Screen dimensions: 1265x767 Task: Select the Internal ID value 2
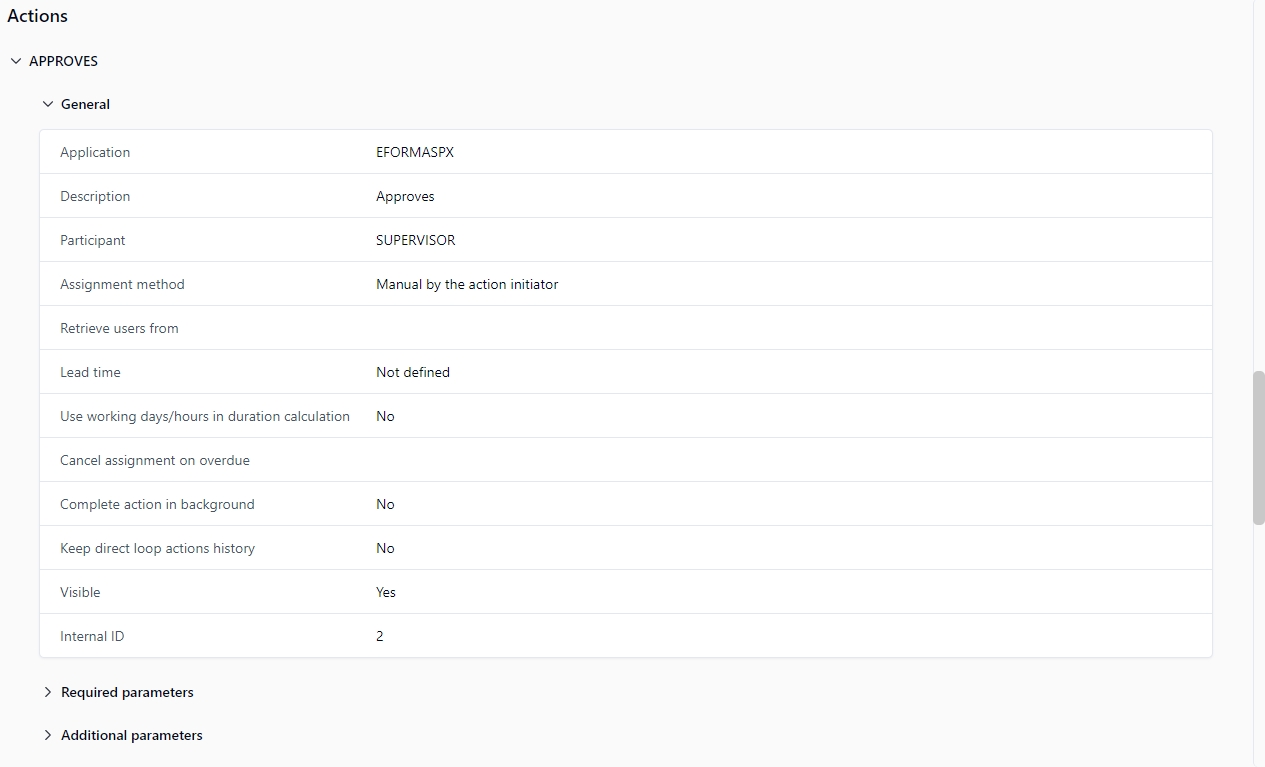pos(379,636)
